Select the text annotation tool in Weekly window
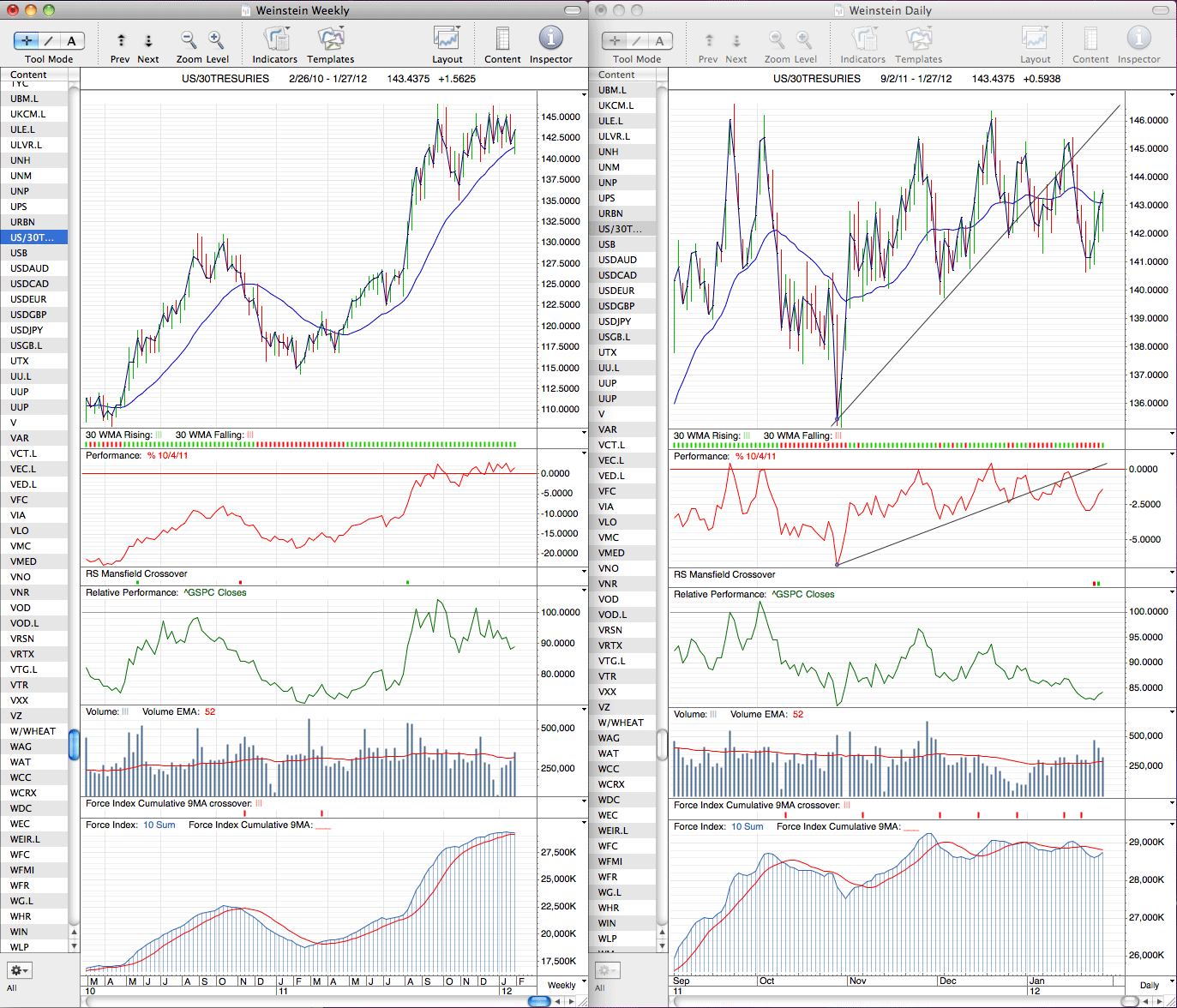Image resolution: width=1177 pixels, height=1008 pixels. tap(72, 40)
